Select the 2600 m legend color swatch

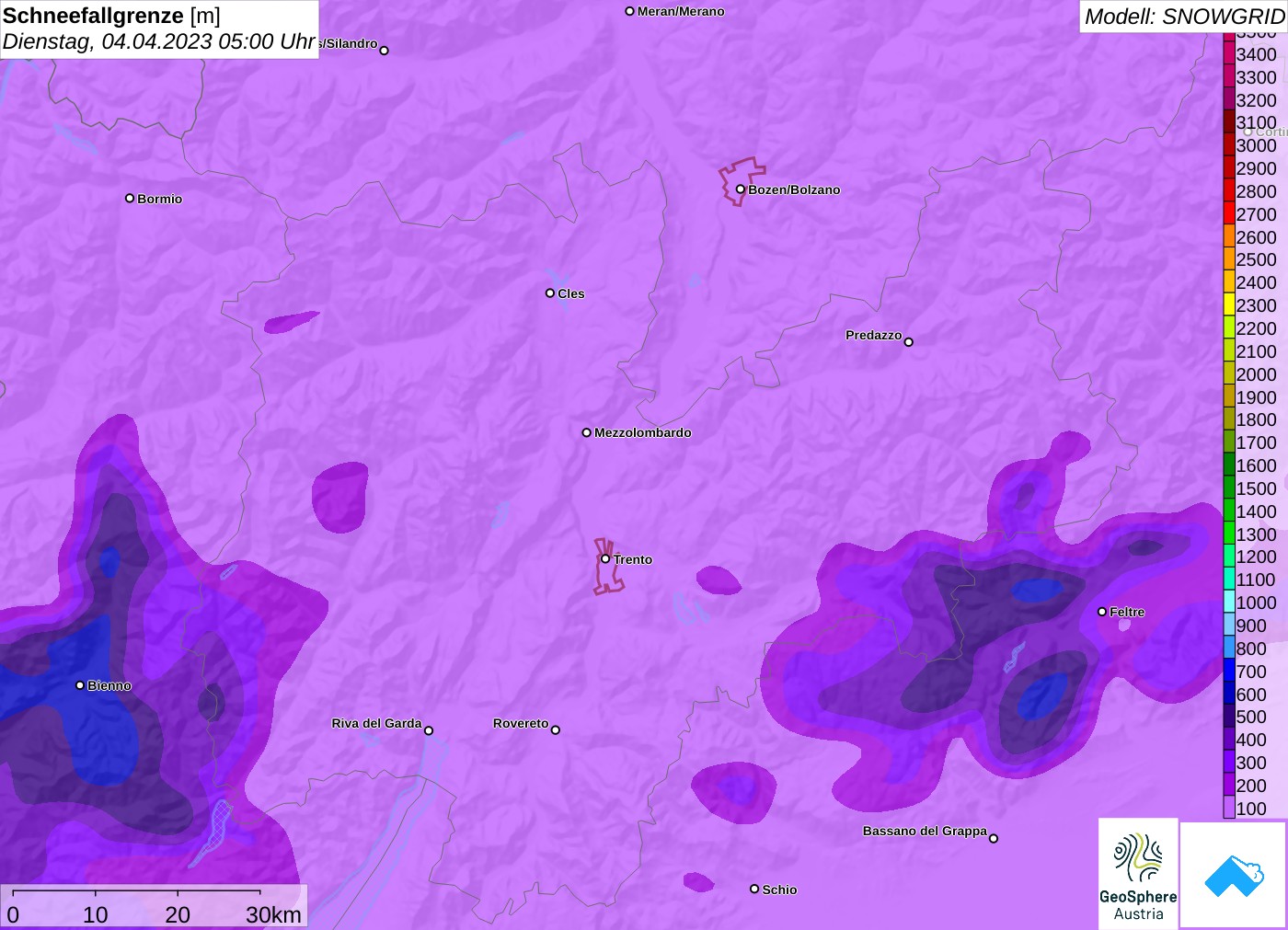[1229, 237]
